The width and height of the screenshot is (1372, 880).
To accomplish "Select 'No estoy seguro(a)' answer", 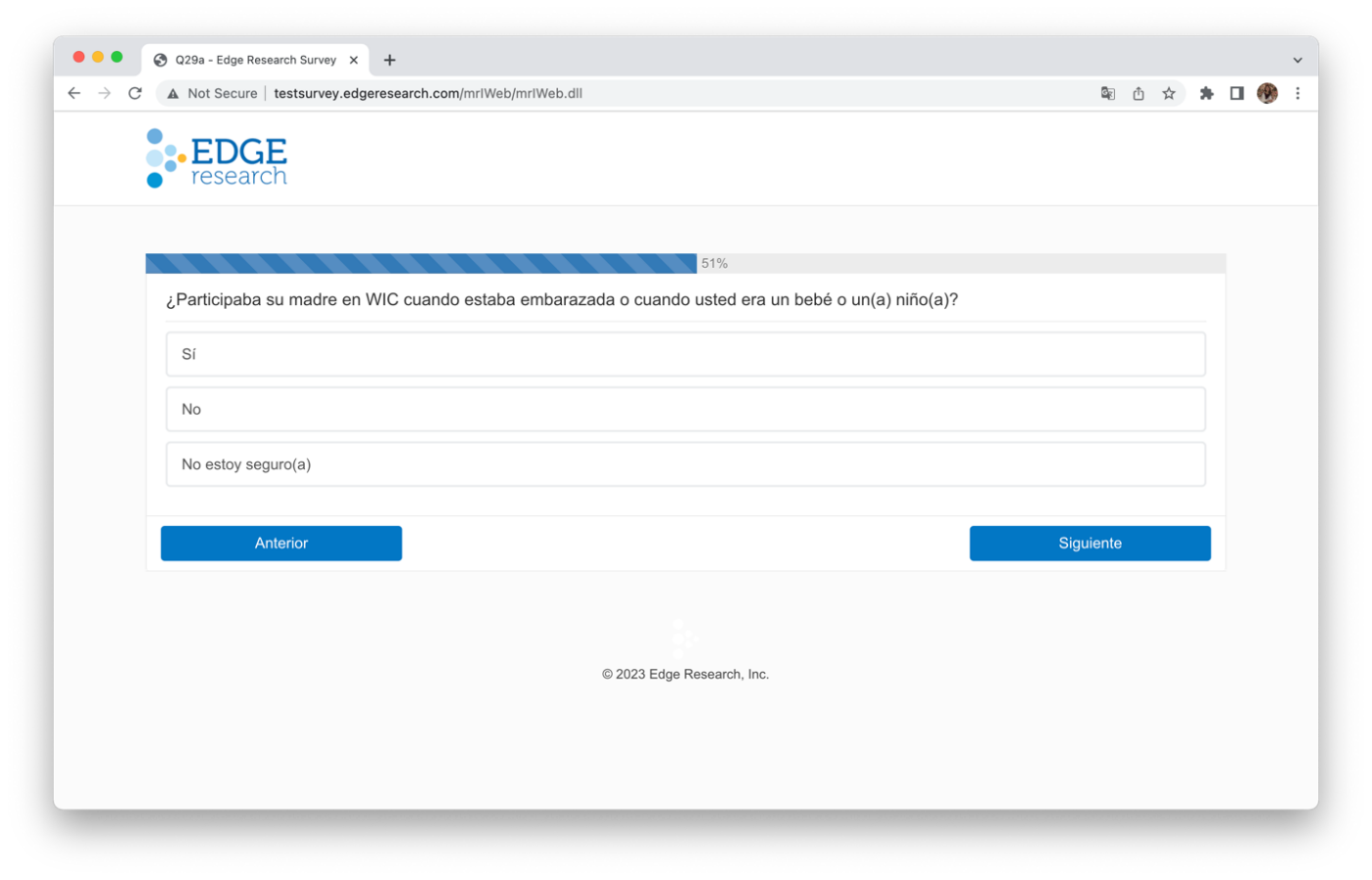I will 686,464.
